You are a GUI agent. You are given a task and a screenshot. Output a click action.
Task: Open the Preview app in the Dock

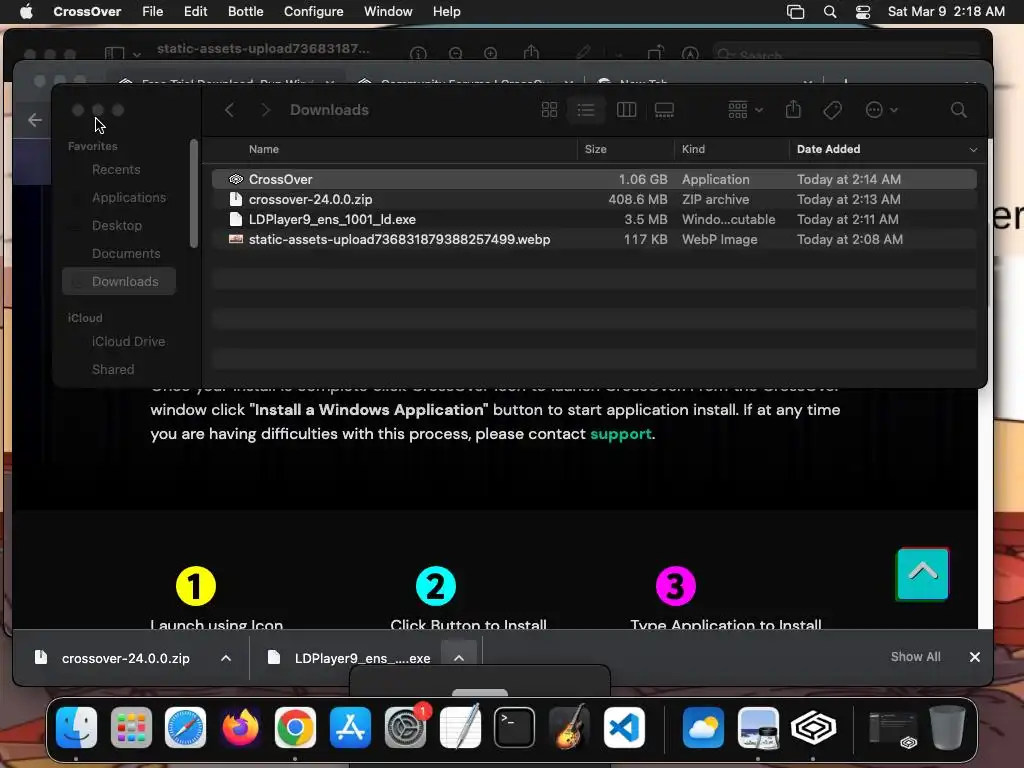[x=758, y=727]
